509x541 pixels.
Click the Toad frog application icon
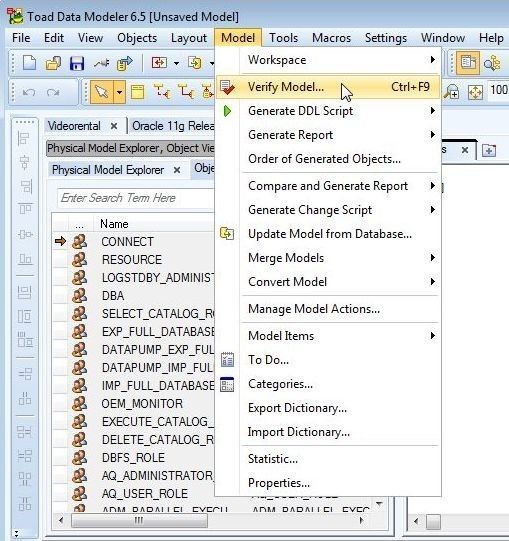click(15, 17)
